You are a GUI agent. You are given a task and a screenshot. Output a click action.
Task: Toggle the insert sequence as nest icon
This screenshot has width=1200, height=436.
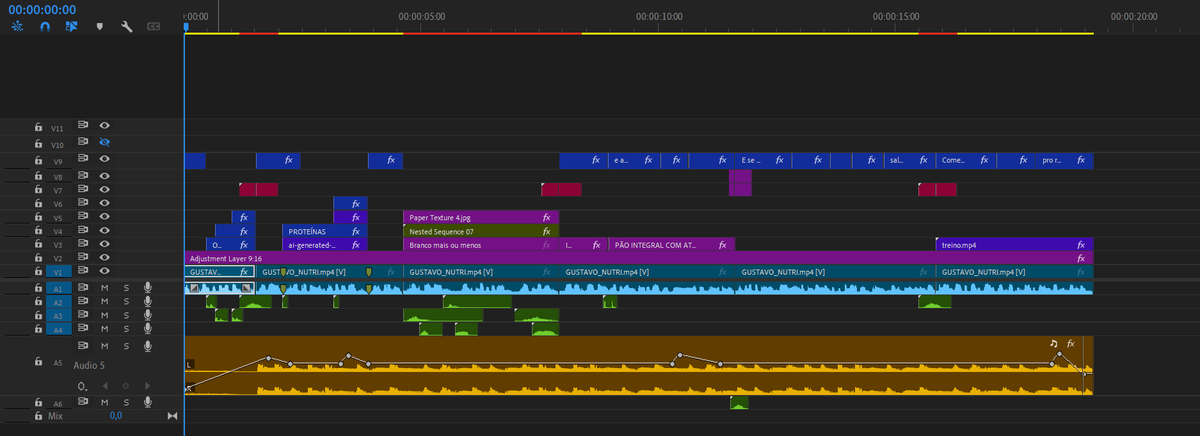[17, 27]
